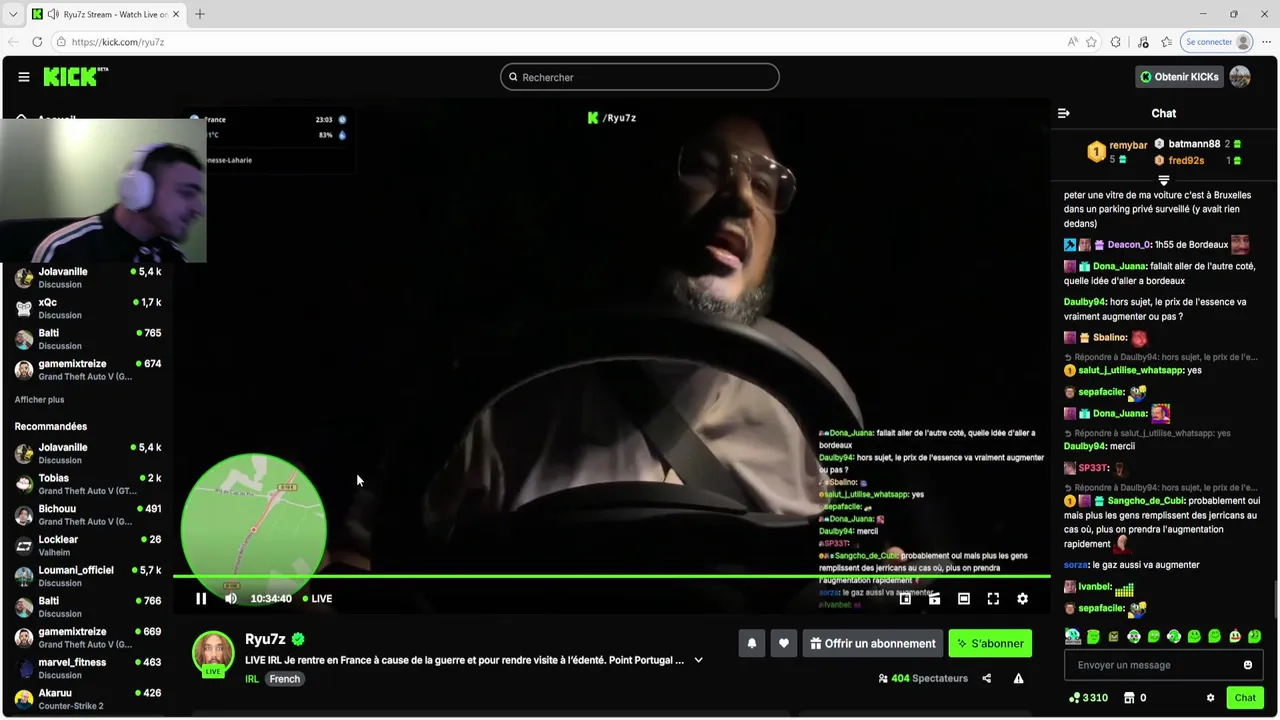Collapse the chat panel arrow icon
Screen dimensions: 1280x720
pos(1064,114)
